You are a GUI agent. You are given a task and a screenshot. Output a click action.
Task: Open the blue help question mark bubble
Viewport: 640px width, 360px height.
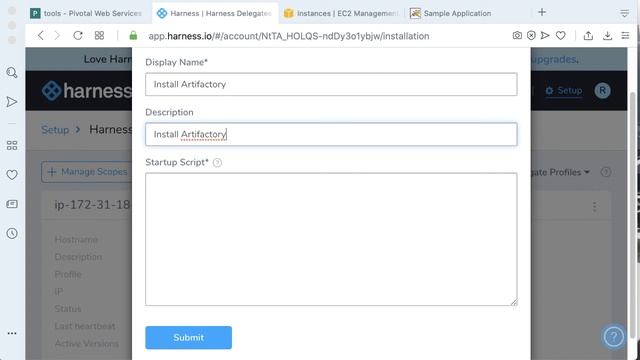point(613,337)
